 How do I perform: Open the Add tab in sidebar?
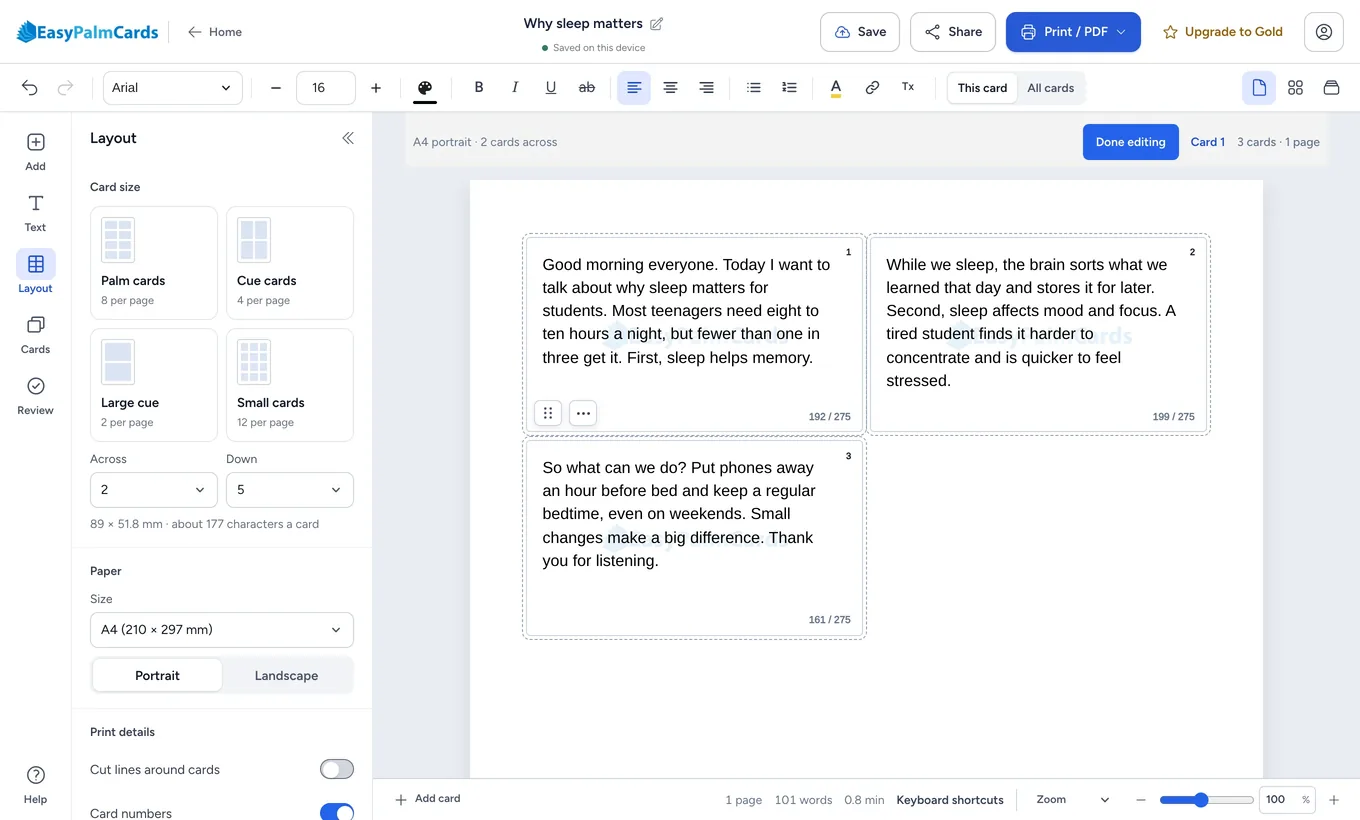(x=35, y=152)
